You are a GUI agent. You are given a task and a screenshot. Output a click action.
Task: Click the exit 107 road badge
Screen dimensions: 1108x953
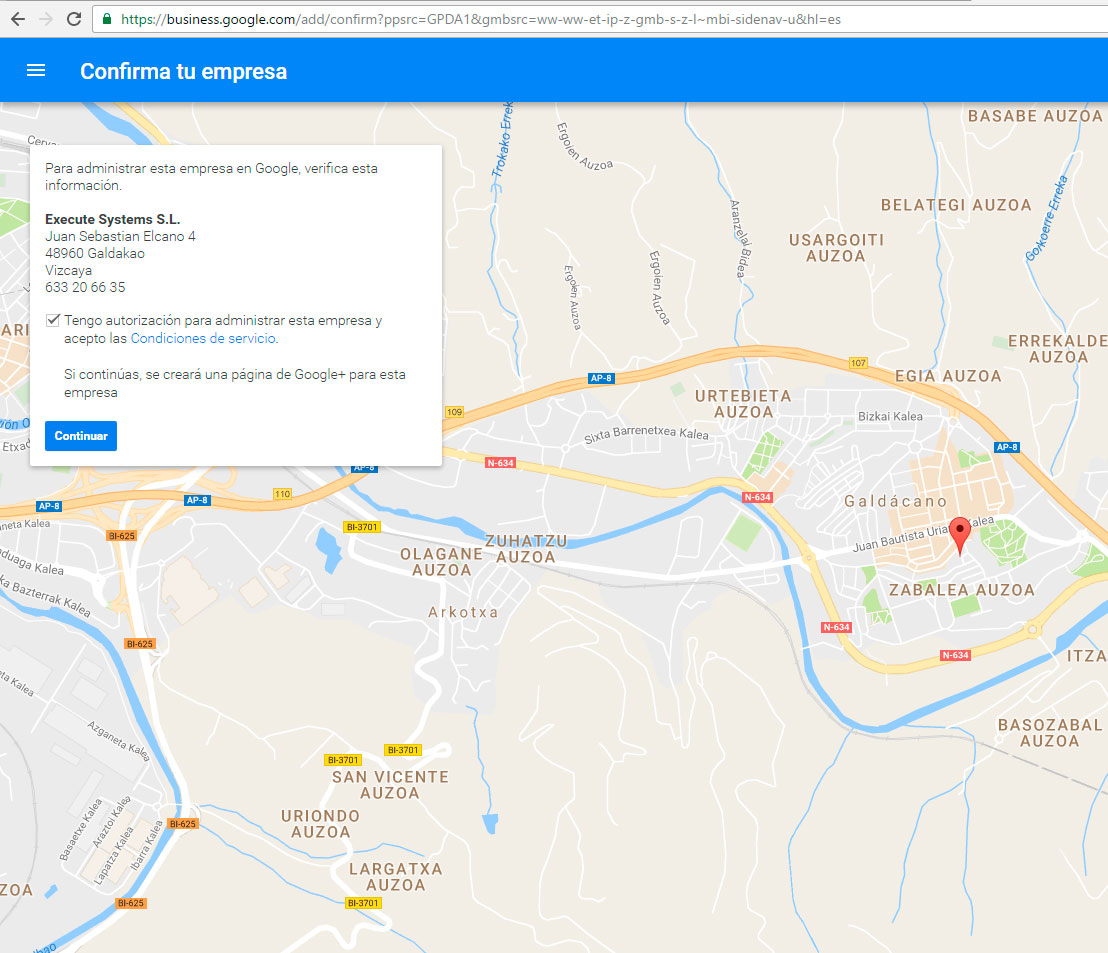click(858, 362)
